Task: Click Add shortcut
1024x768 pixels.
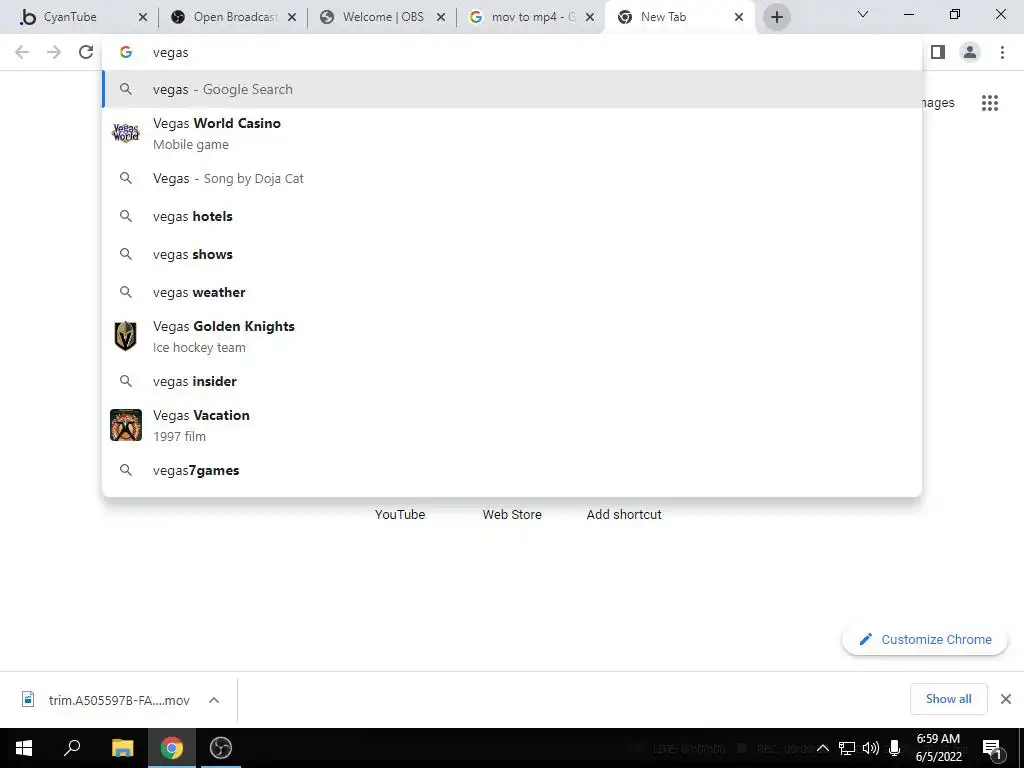Action: 624,515
